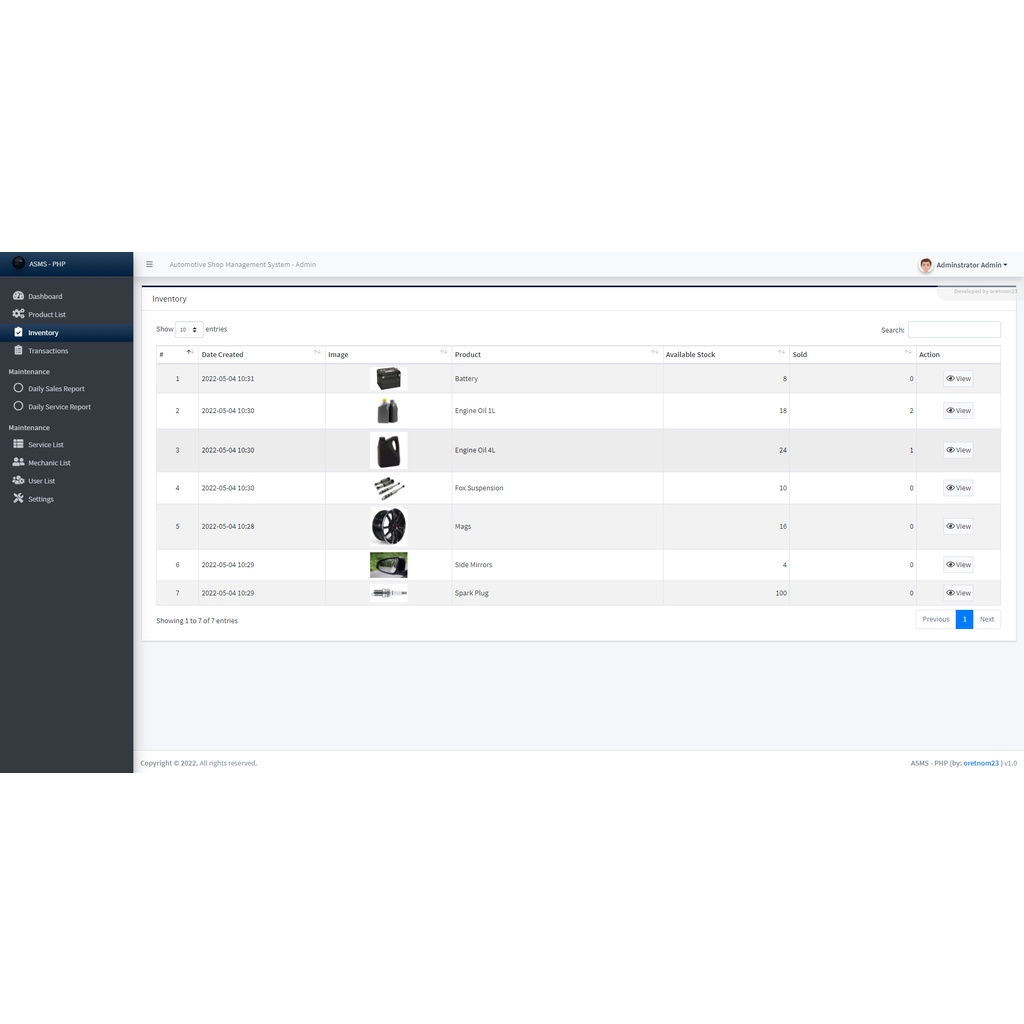Open the oretnom23 developer link
The width and height of the screenshot is (1024, 1024).
pyautogui.click(x=980, y=763)
